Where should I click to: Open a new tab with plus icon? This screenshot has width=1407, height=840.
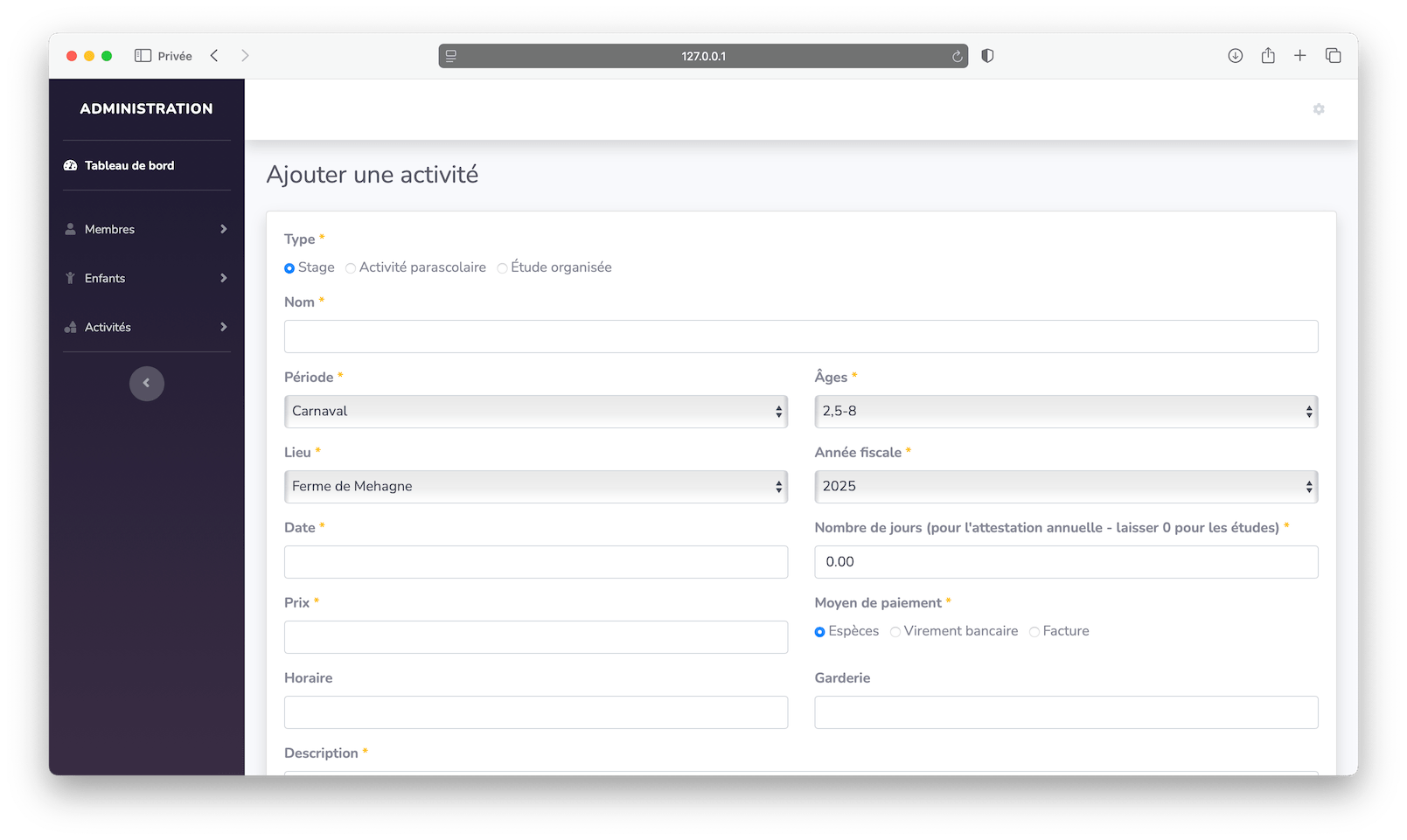(1300, 56)
